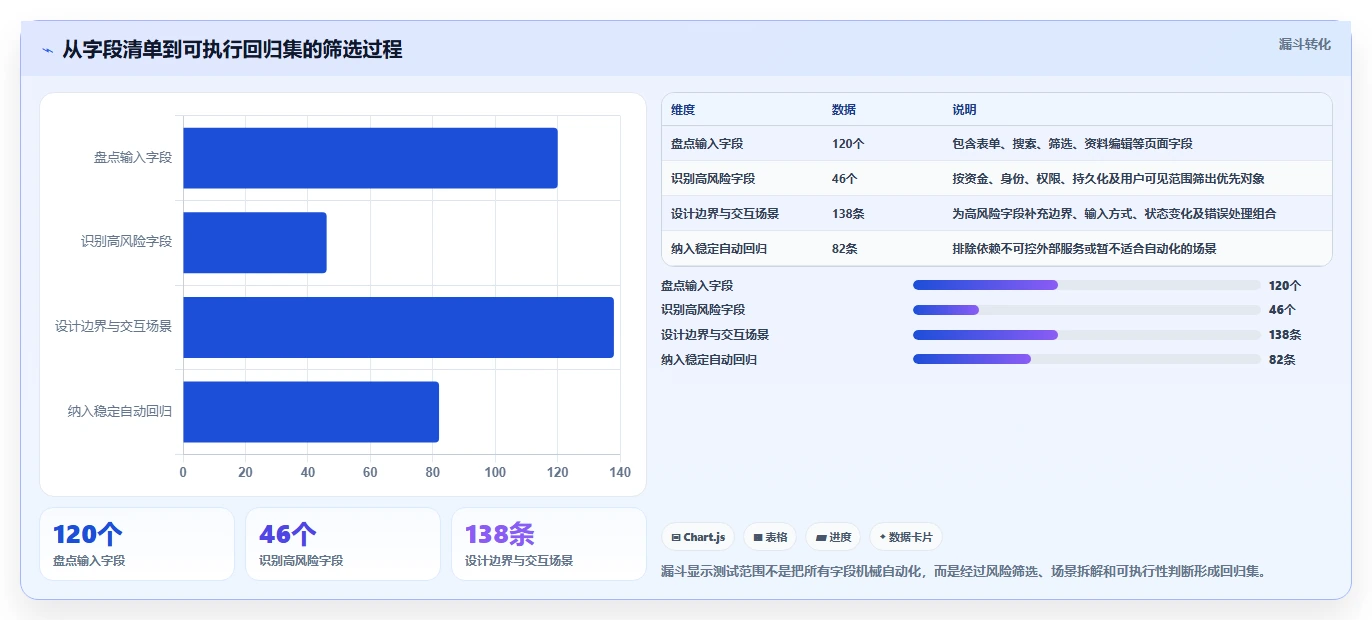1372x620 pixels.
Task: Click description starting with 为高风险字段补充边界
Action: coord(1115,214)
